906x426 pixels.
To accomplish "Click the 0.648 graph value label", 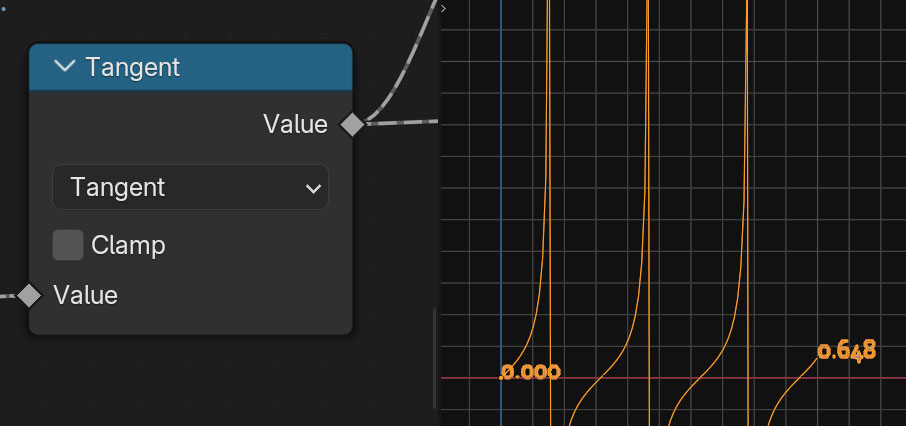I will (x=847, y=350).
